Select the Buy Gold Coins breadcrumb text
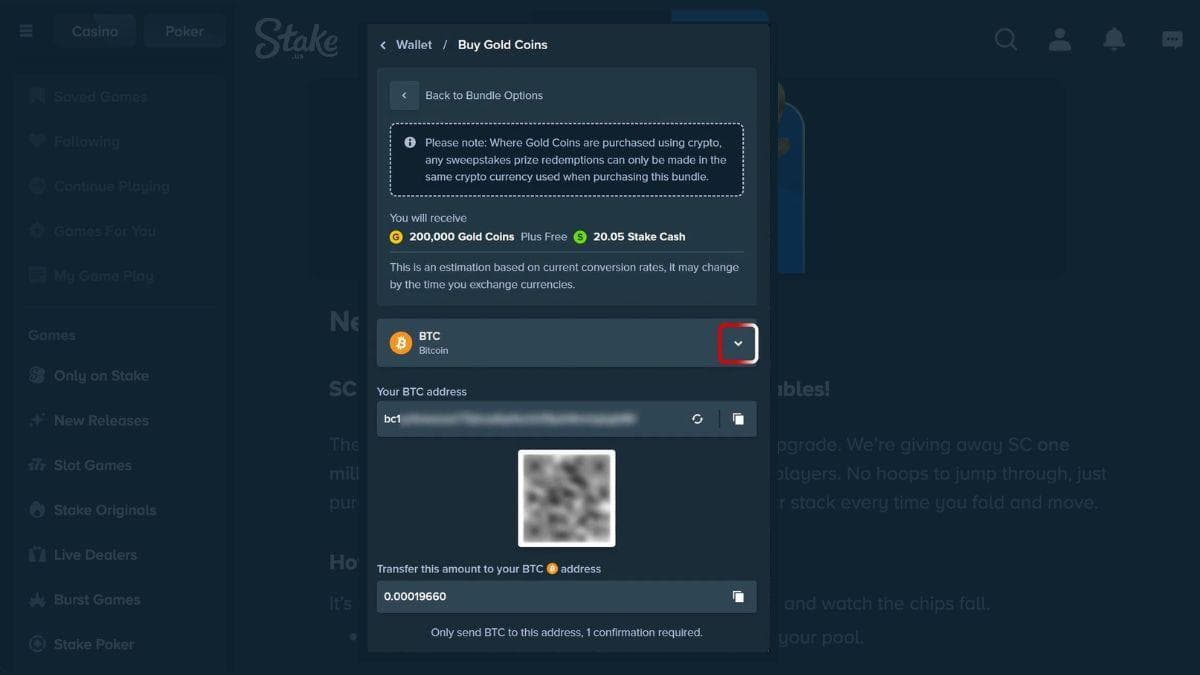 502,45
